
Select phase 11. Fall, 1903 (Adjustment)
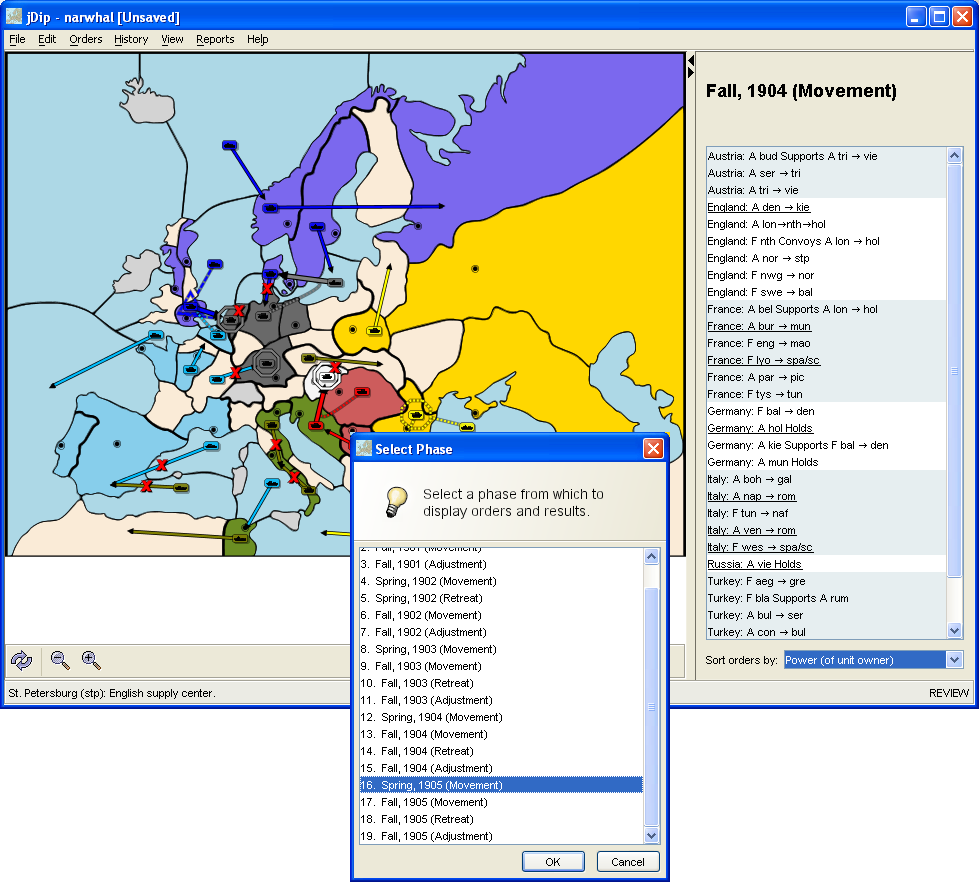[x=501, y=700]
